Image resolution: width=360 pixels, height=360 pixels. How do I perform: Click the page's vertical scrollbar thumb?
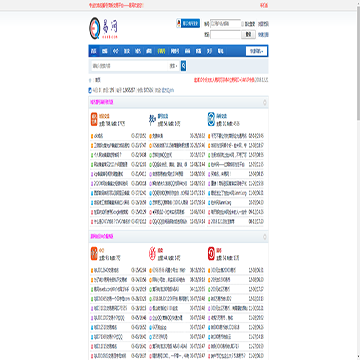358,62
